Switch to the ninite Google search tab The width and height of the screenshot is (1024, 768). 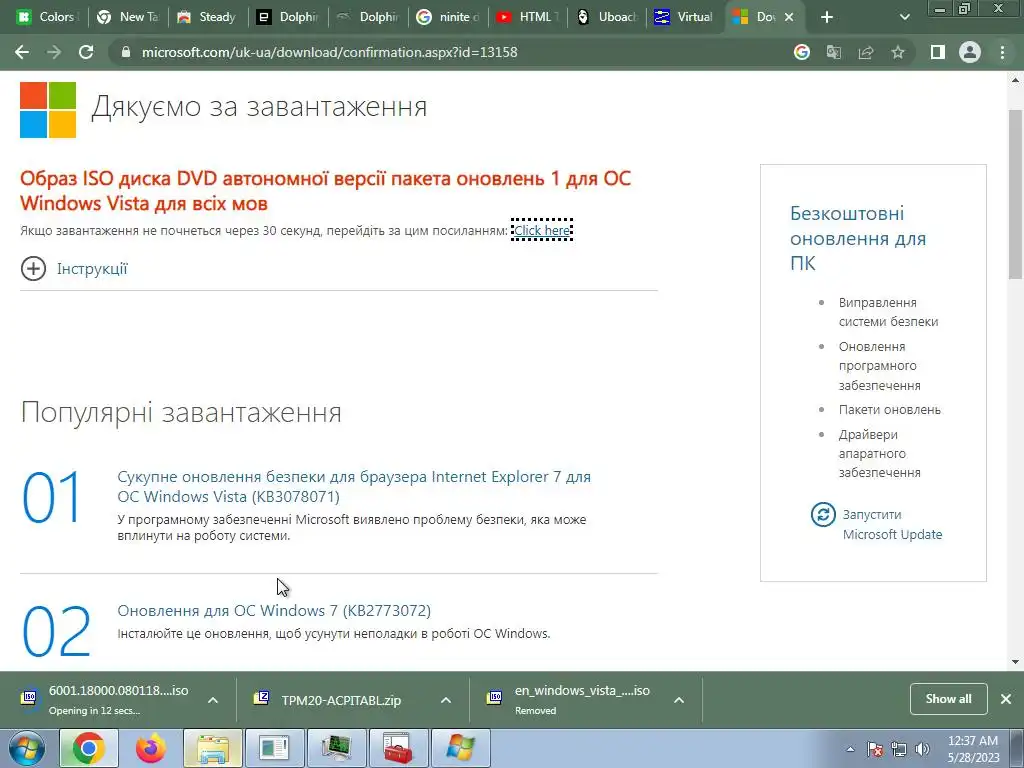coord(448,17)
